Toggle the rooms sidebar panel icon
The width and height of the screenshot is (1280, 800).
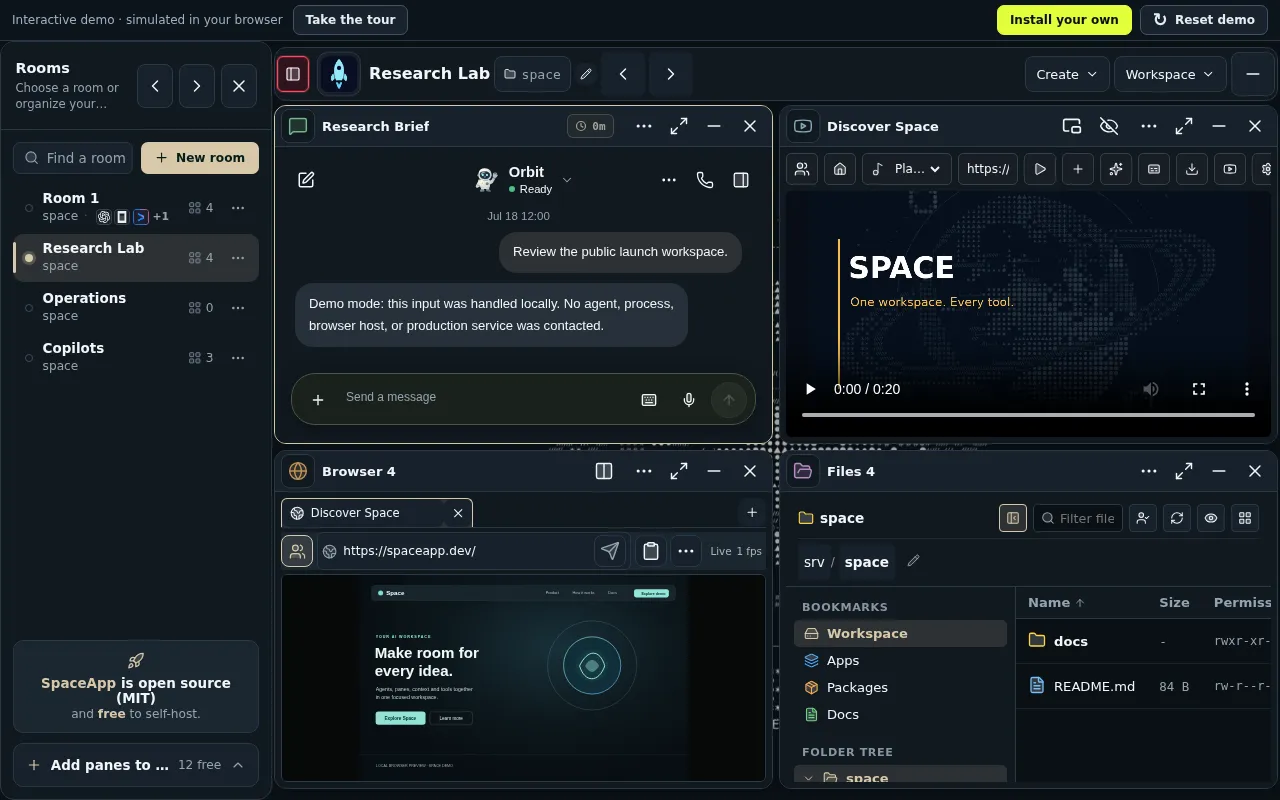coord(293,74)
